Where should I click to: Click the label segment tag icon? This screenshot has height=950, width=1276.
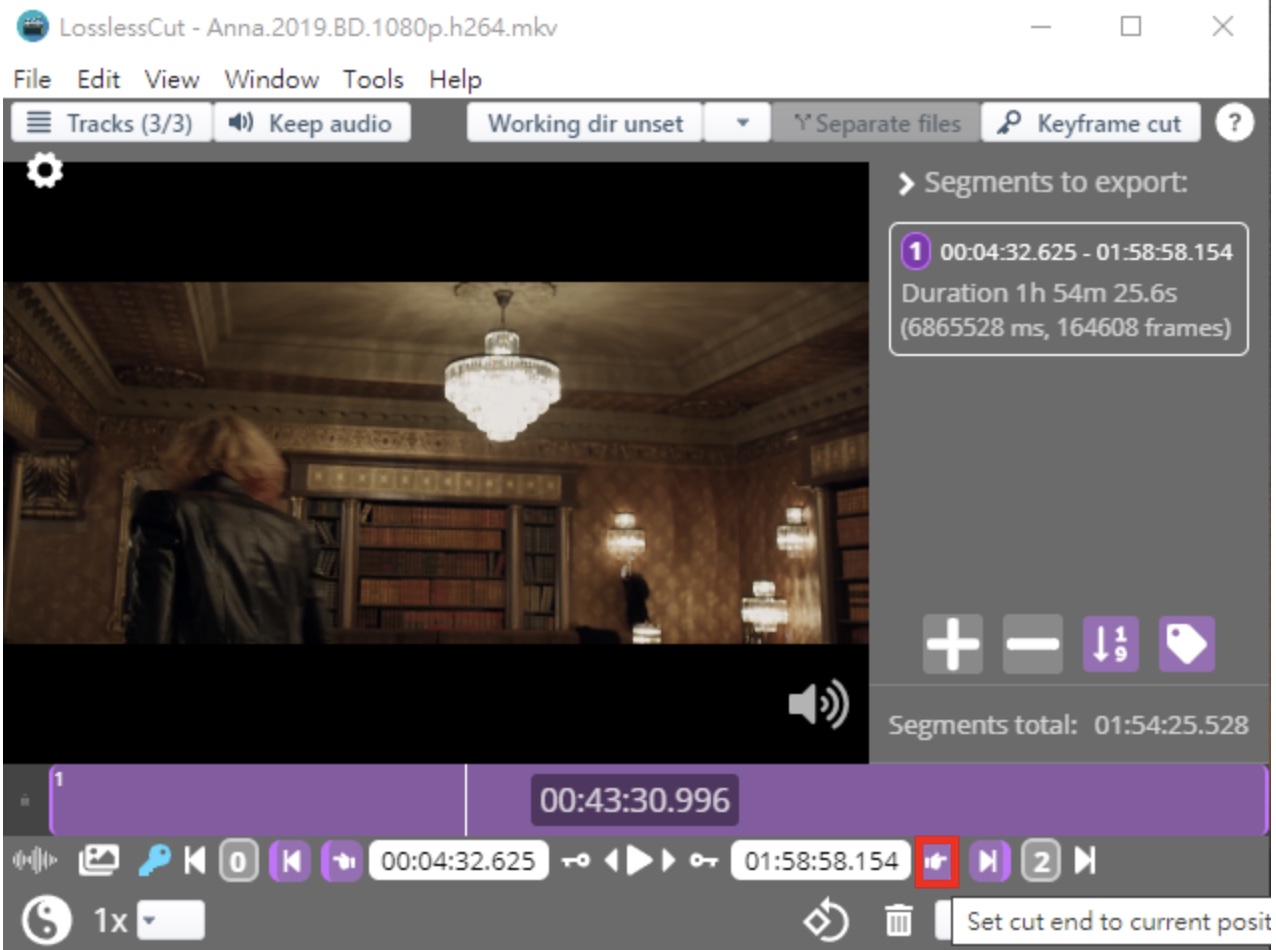1187,644
